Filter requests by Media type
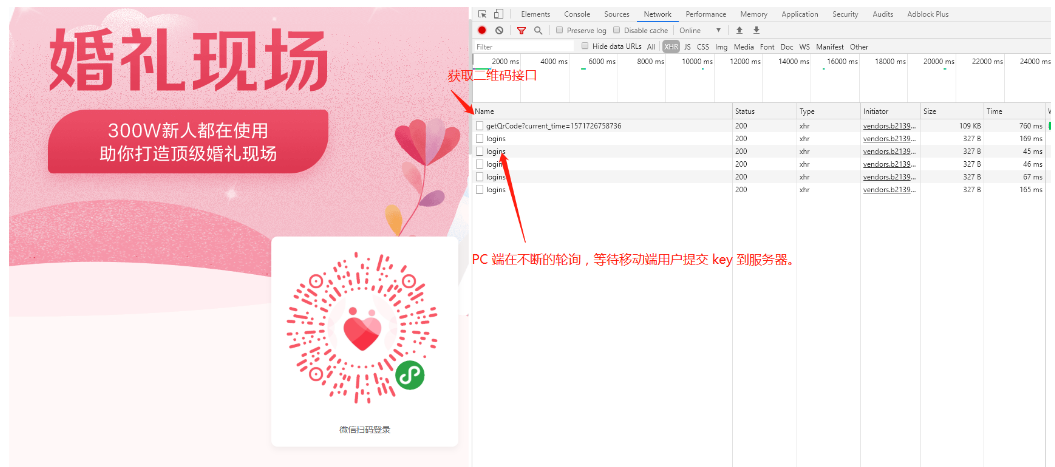The height and width of the screenshot is (467, 1055). (x=743, y=47)
